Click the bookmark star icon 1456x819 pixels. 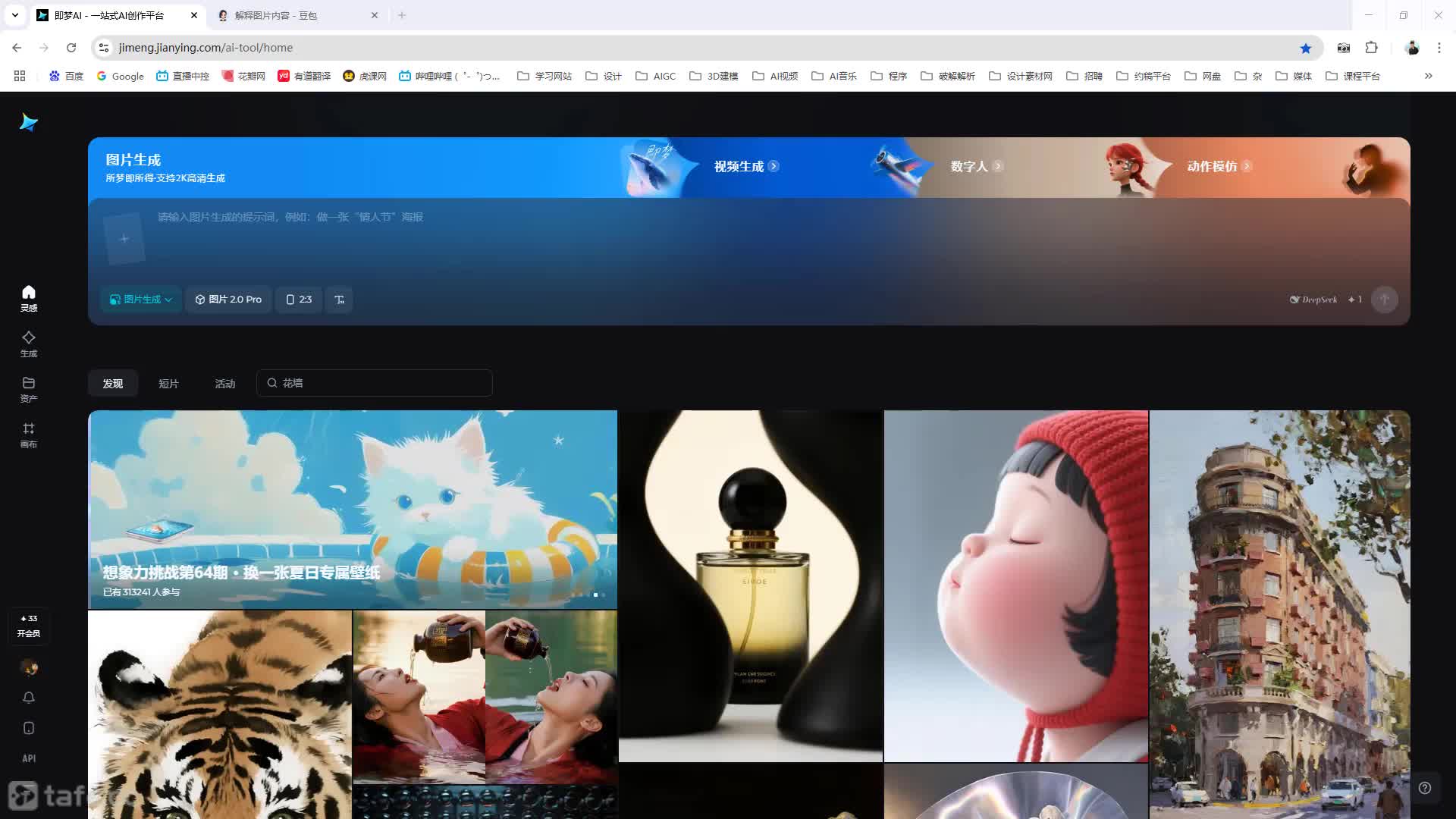pos(1305,48)
